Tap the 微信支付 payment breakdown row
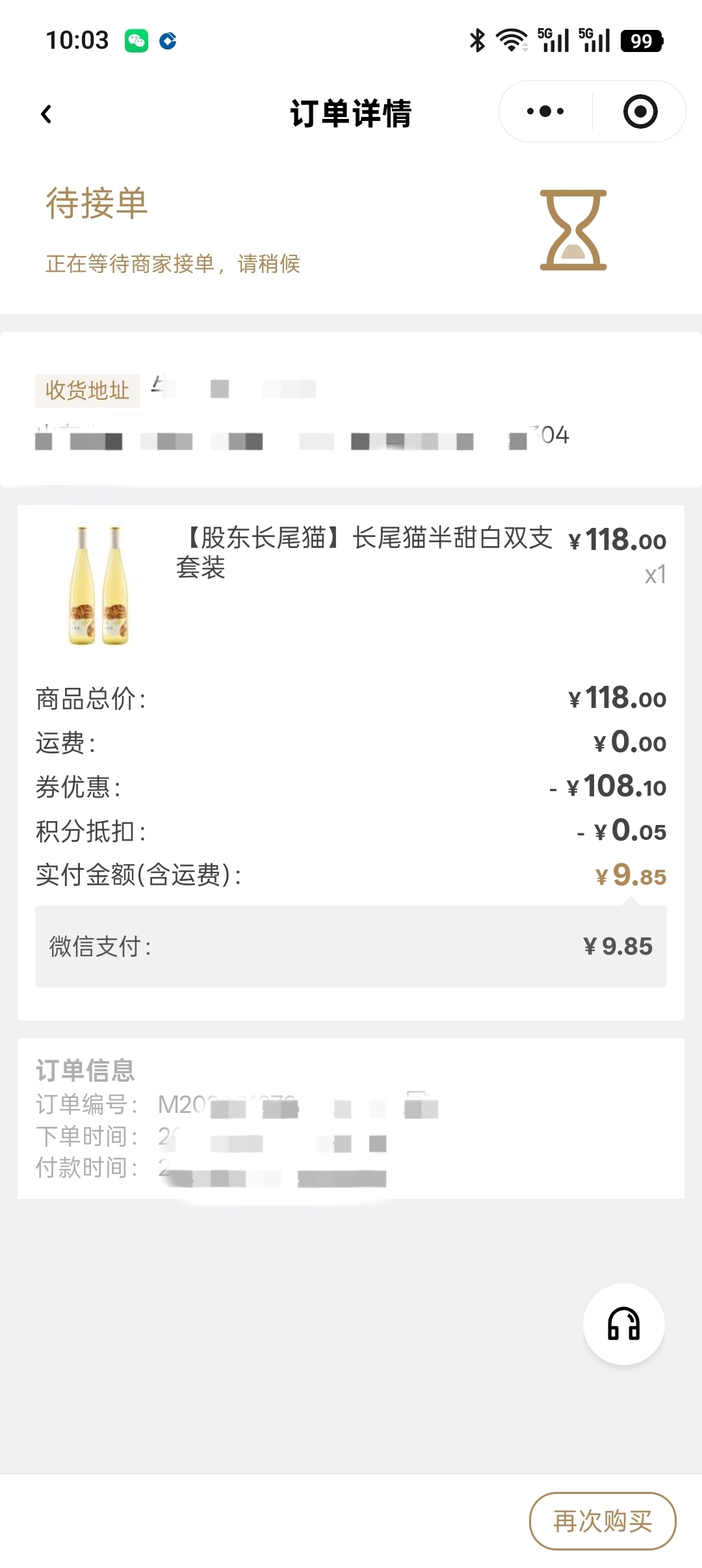Image resolution: width=702 pixels, height=1568 pixels. [x=351, y=947]
